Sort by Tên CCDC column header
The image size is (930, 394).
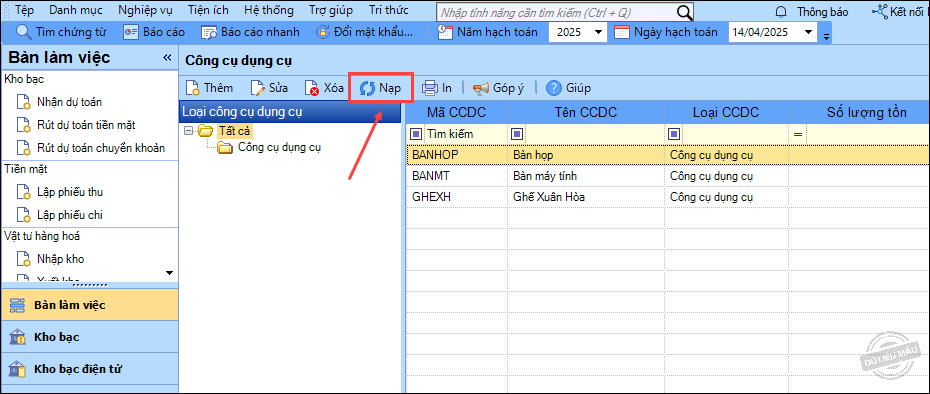pos(586,113)
